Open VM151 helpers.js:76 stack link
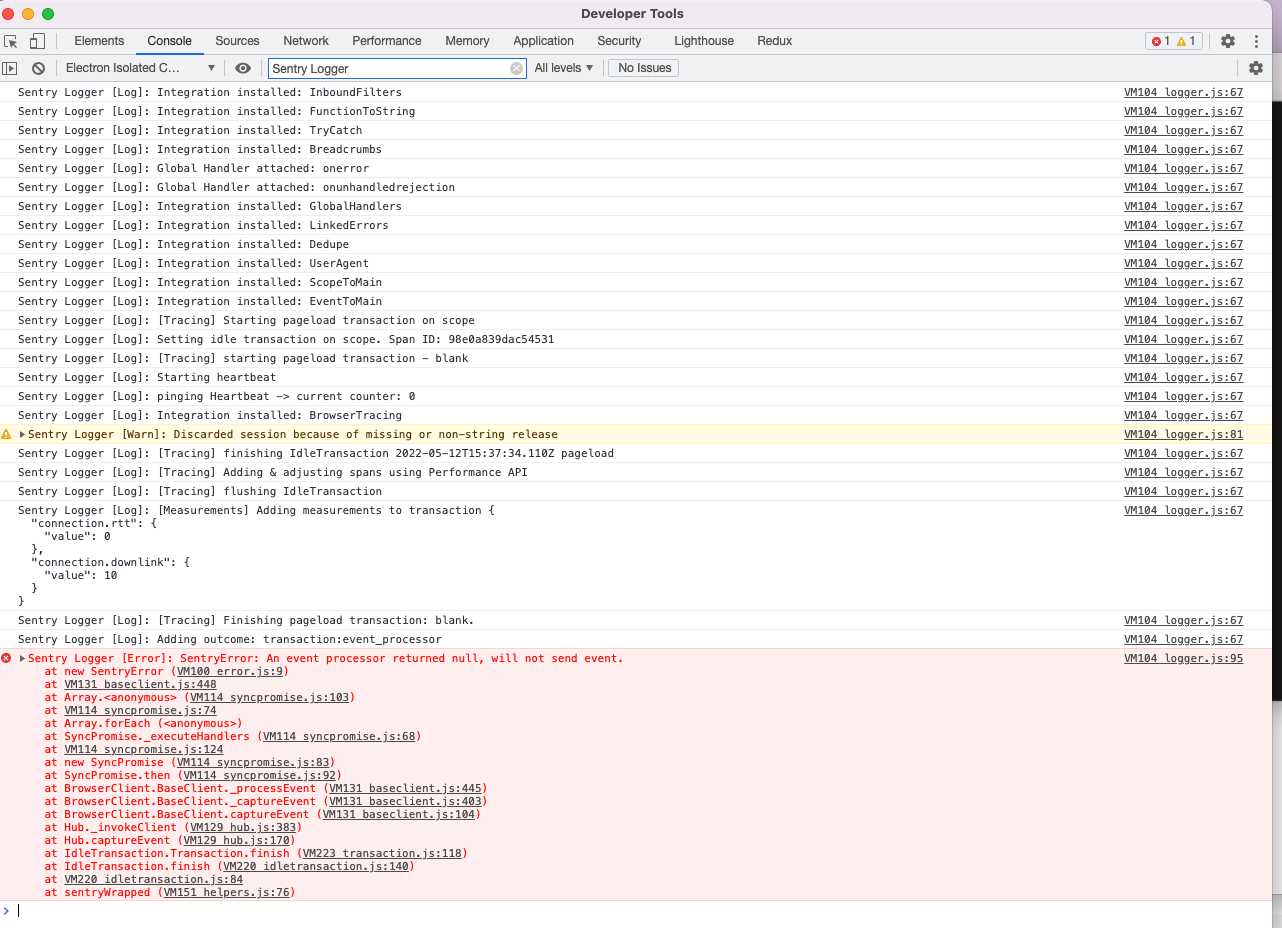The image size is (1282, 928). coord(227,892)
